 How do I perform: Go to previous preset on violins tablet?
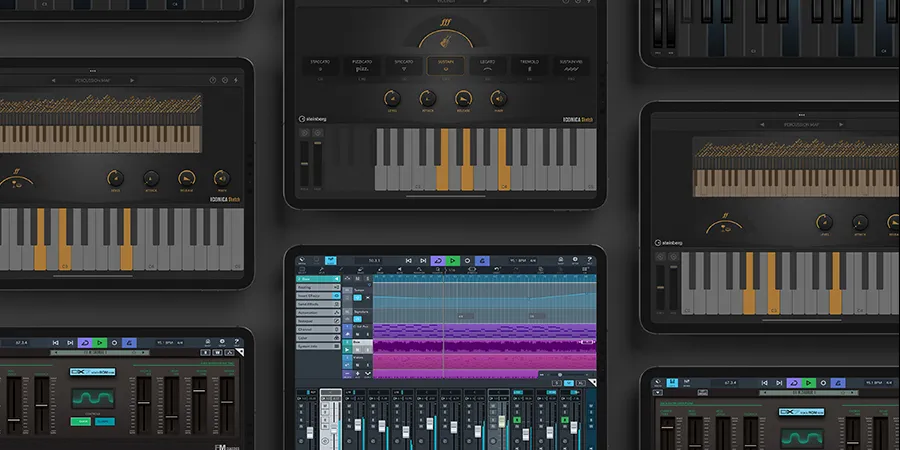(x=406, y=1)
